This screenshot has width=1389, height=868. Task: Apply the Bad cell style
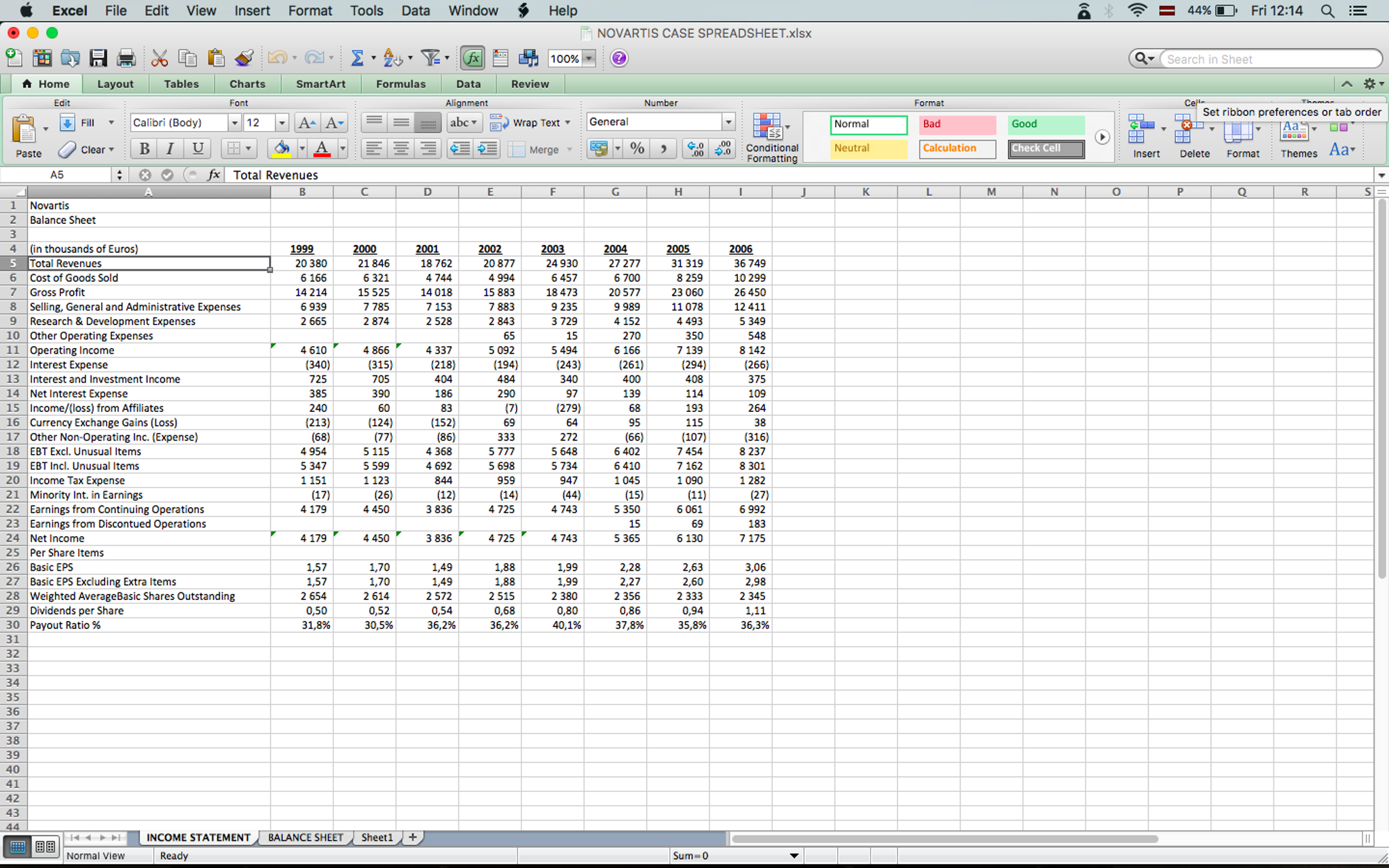[x=957, y=124]
